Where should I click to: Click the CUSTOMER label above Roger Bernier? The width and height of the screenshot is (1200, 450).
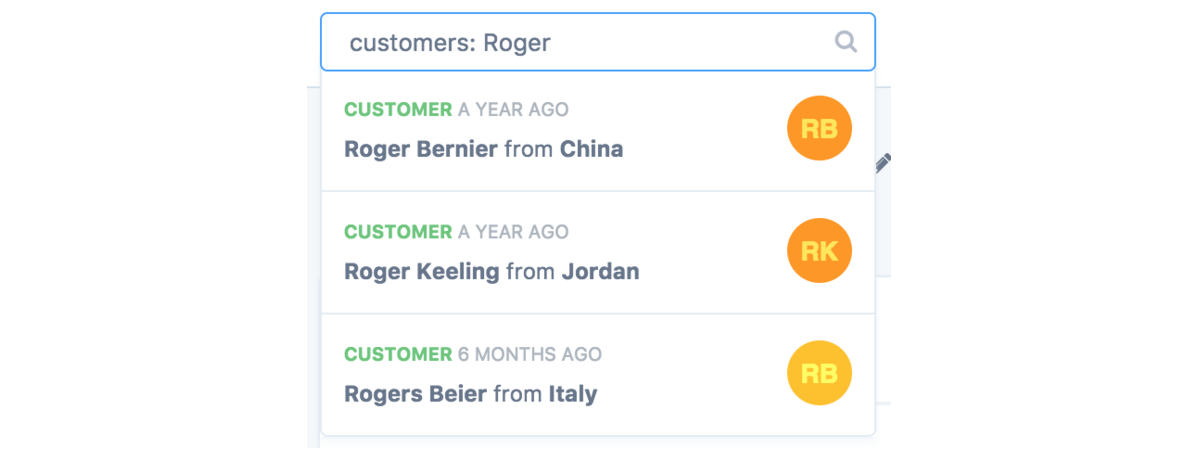coord(398,110)
